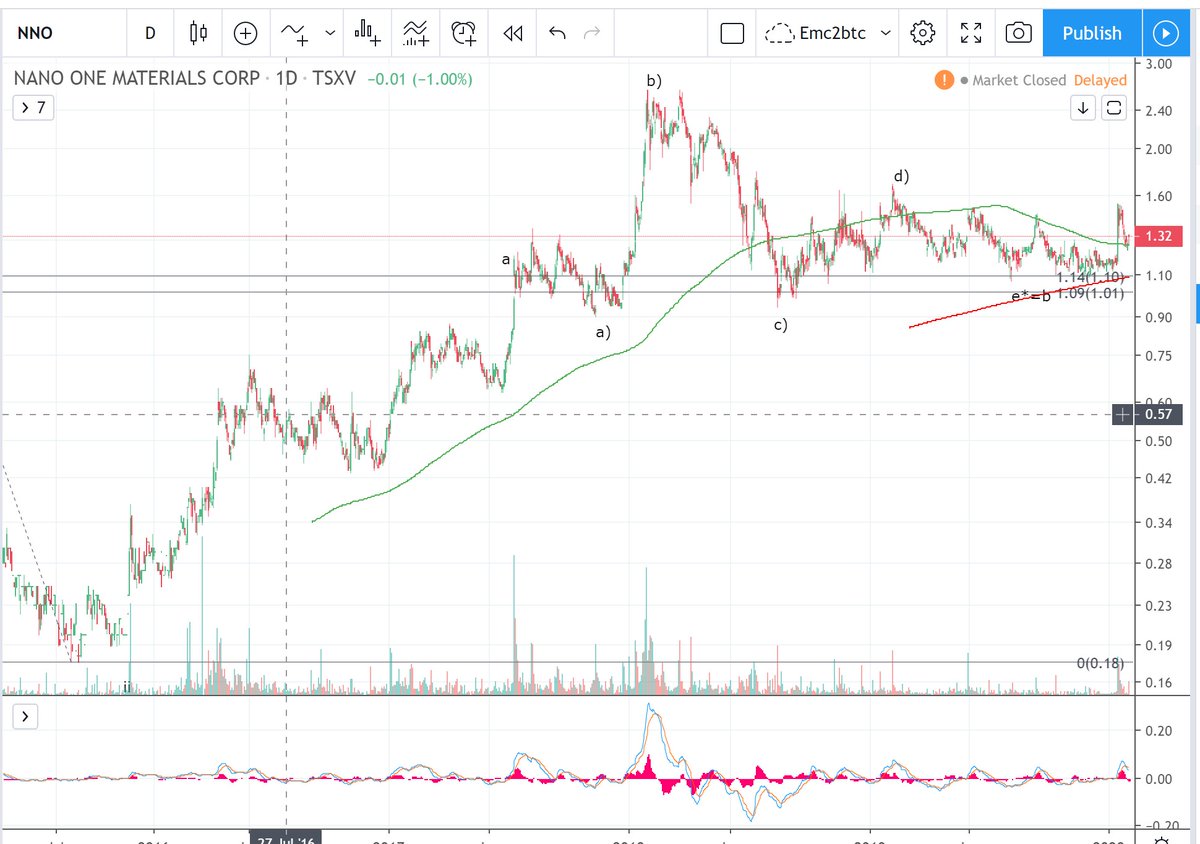The height and width of the screenshot is (844, 1200).
Task: Click the 0.34 price axis label
Action: [1158, 522]
